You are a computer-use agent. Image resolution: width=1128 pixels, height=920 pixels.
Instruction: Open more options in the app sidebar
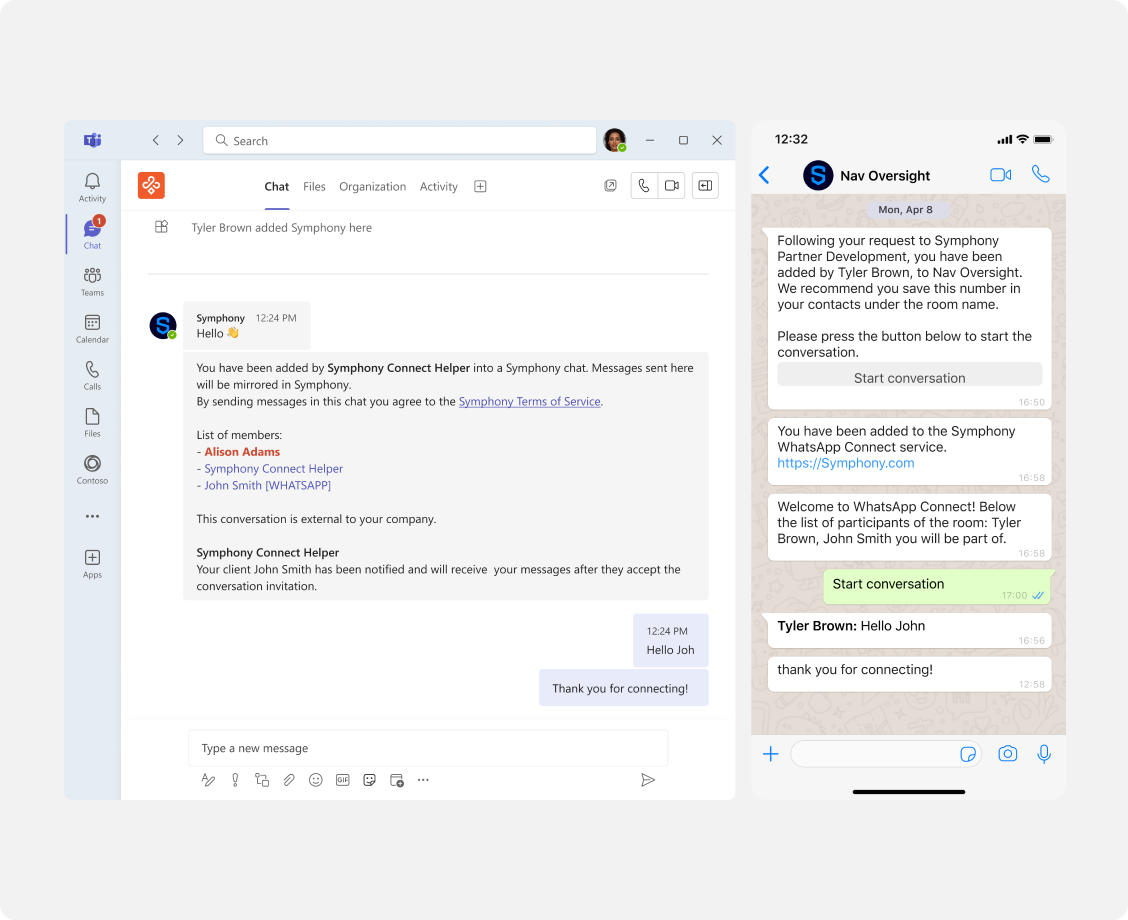pyautogui.click(x=91, y=516)
